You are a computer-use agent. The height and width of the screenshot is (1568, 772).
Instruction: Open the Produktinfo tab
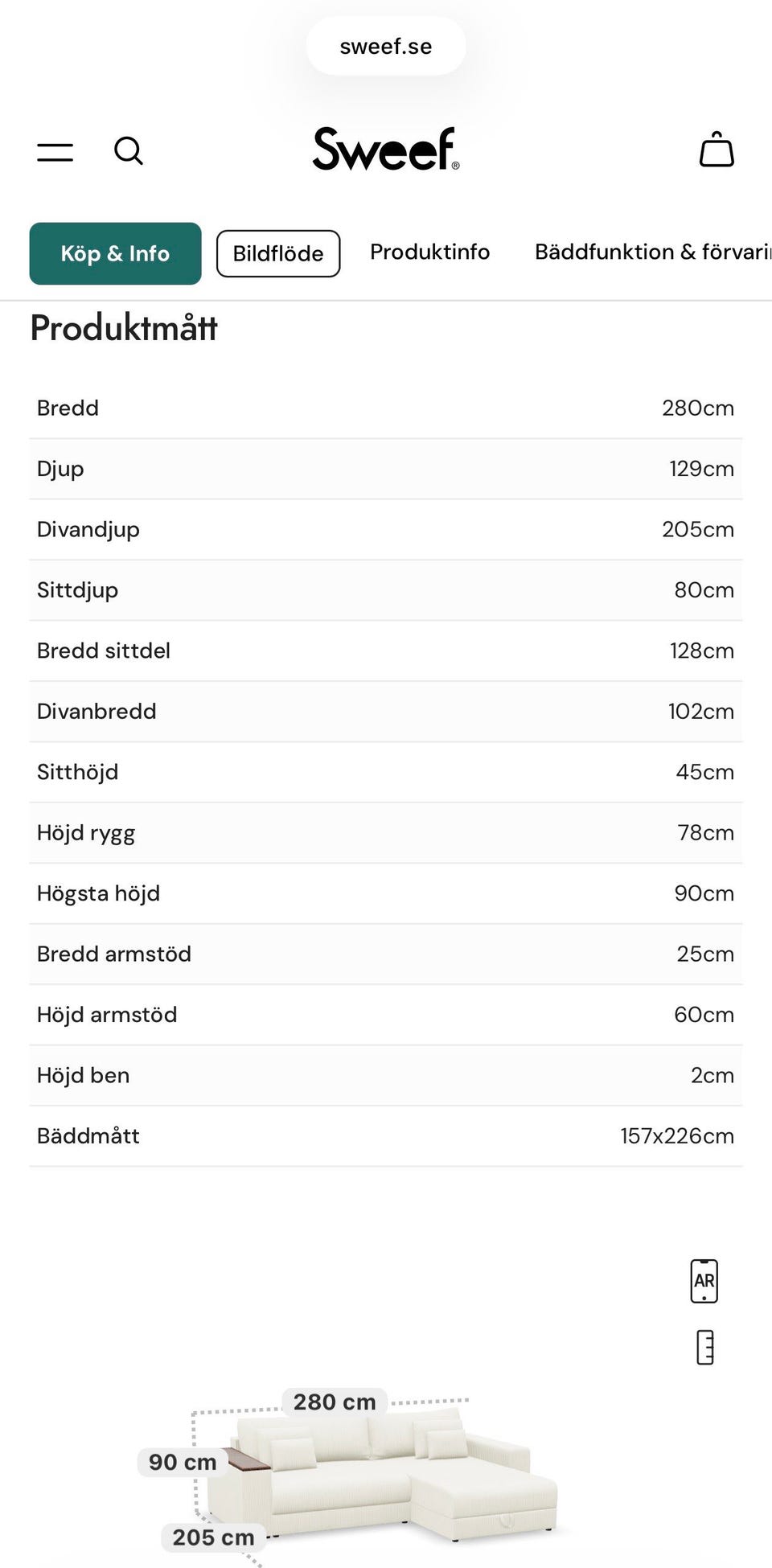pyautogui.click(x=429, y=252)
